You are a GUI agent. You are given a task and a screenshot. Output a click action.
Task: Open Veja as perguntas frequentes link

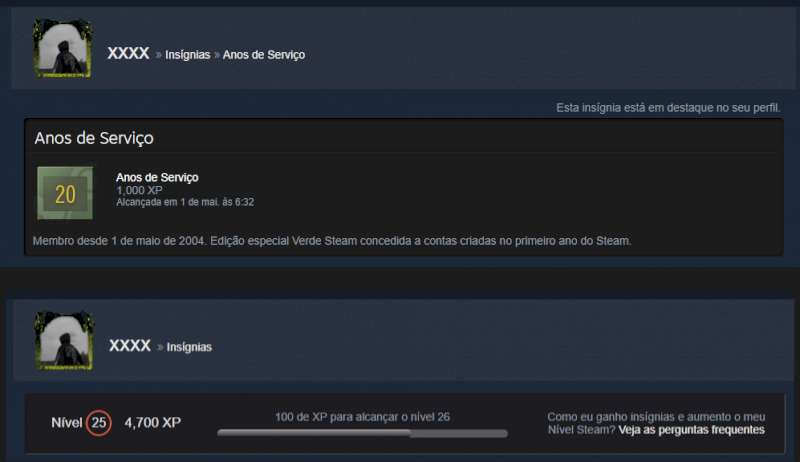pyautogui.click(x=691, y=430)
